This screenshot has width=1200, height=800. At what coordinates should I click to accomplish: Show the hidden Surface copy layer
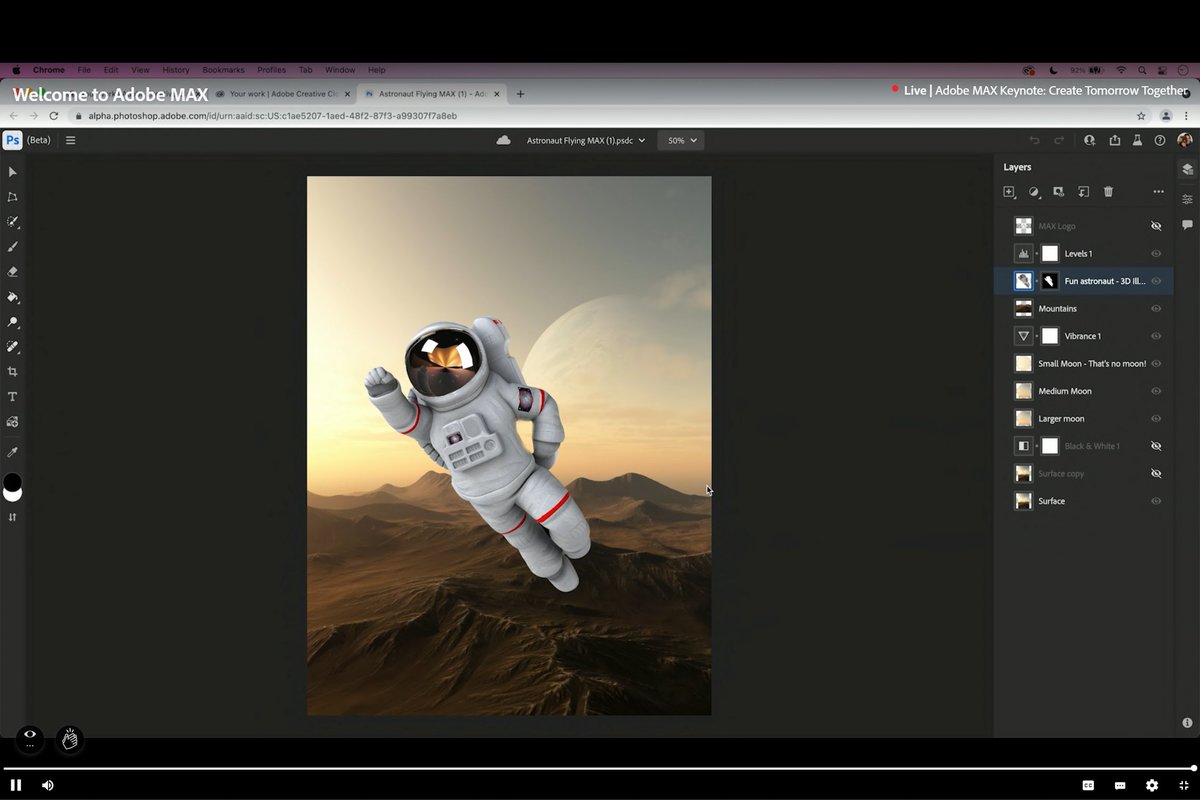pyautogui.click(x=1156, y=474)
